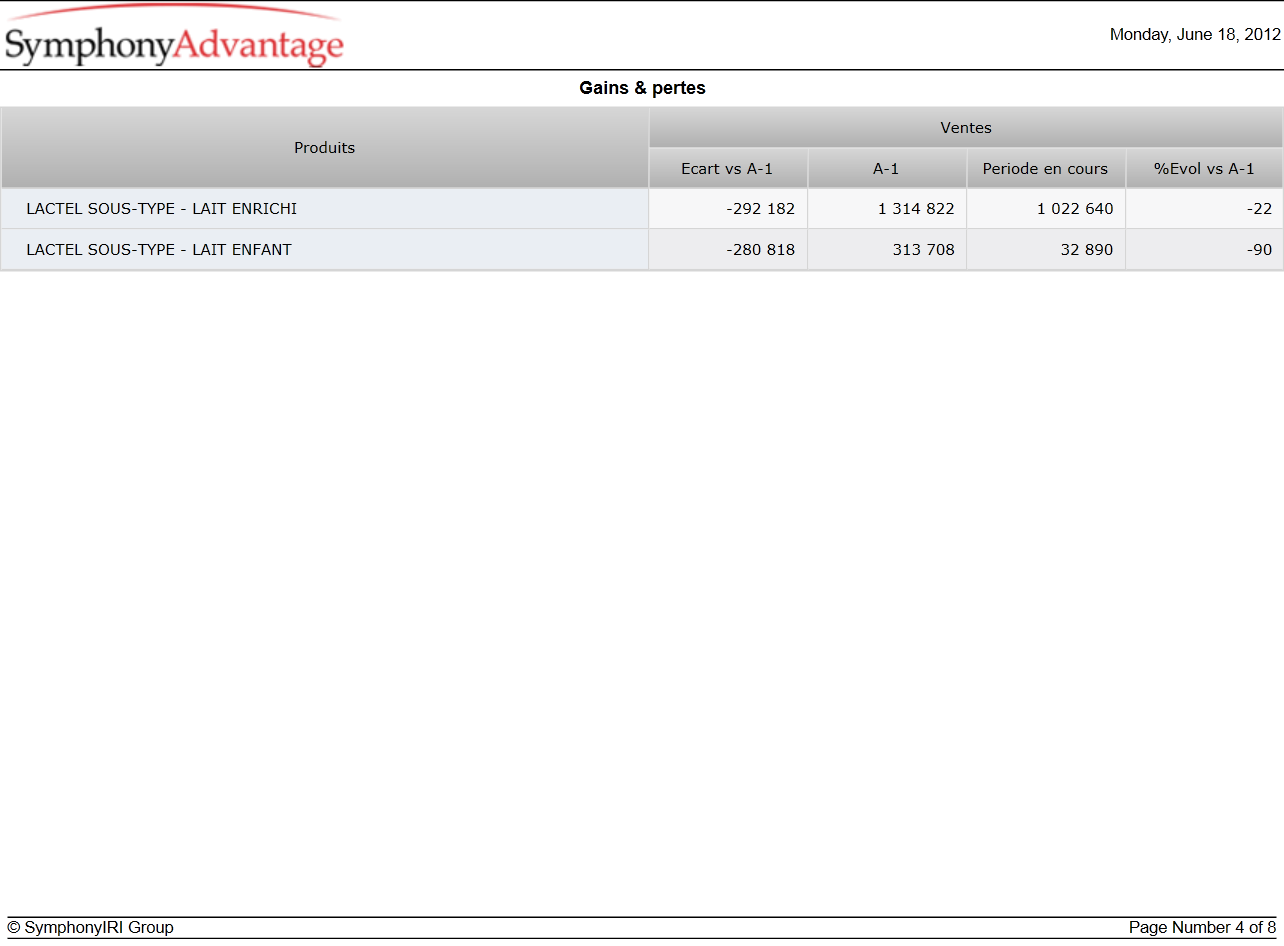
Task: Click the SymphonyAdvantage logo
Action: [174, 37]
